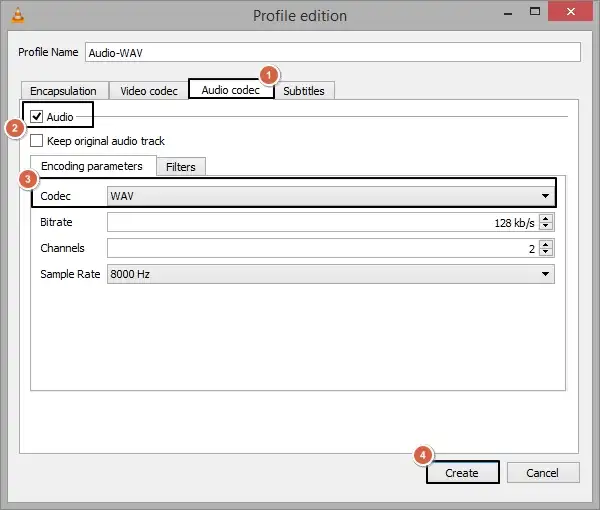Increase Channels with the up arrow
This screenshot has width=600, height=510.
[546, 244]
